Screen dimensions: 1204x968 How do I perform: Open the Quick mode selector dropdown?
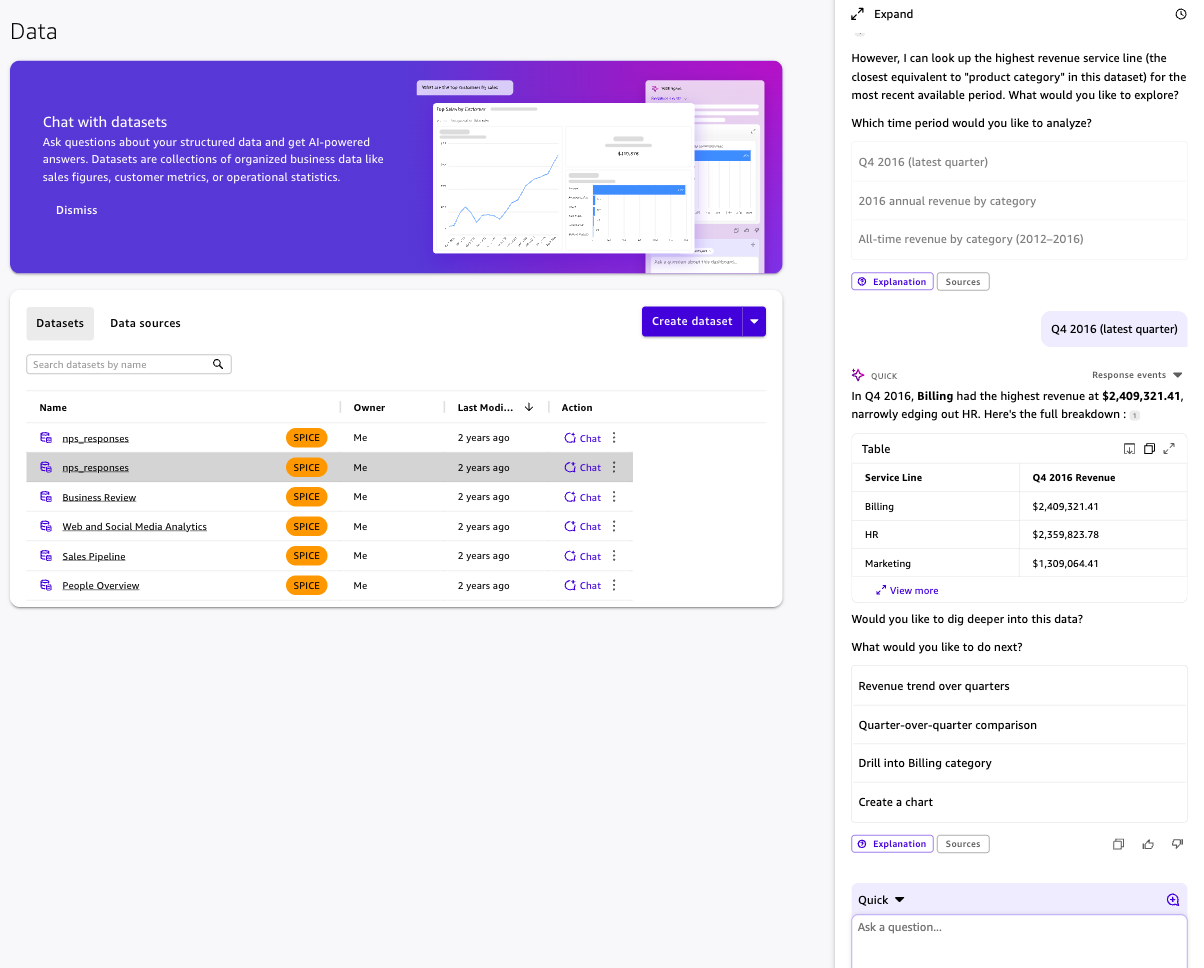click(881, 900)
